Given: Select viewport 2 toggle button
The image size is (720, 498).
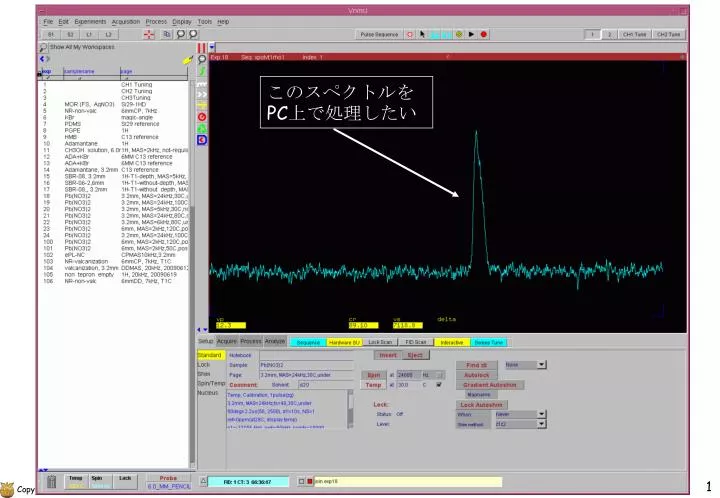Looking at the screenshot, I should [609, 34].
